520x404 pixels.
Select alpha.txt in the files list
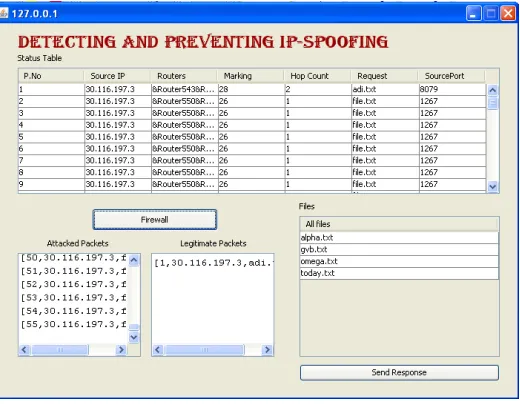click(x=399, y=237)
